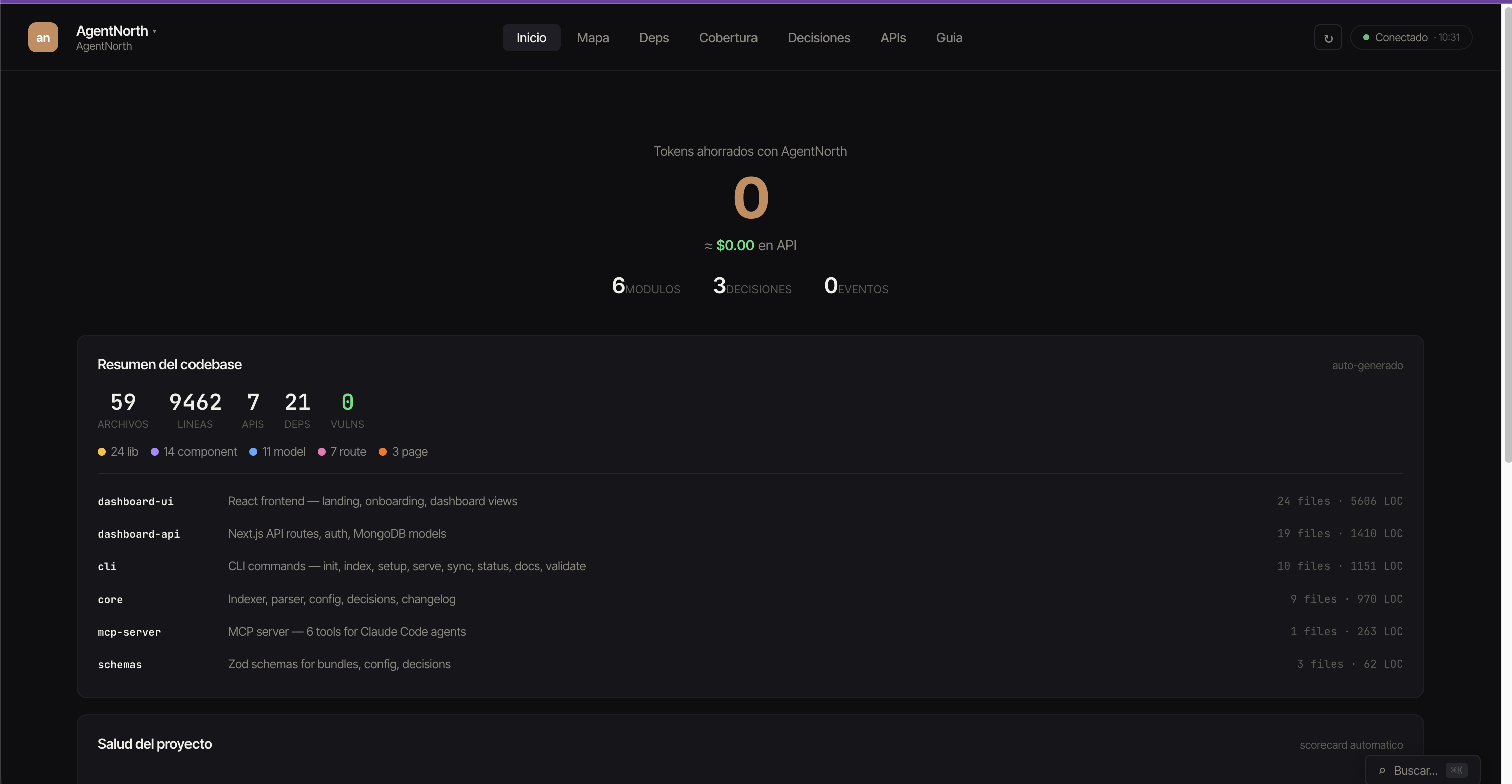Click the 0 EVENTOS stat
Image resolution: width=1512 pixels, height=784 pixels.
coord(856,286)
